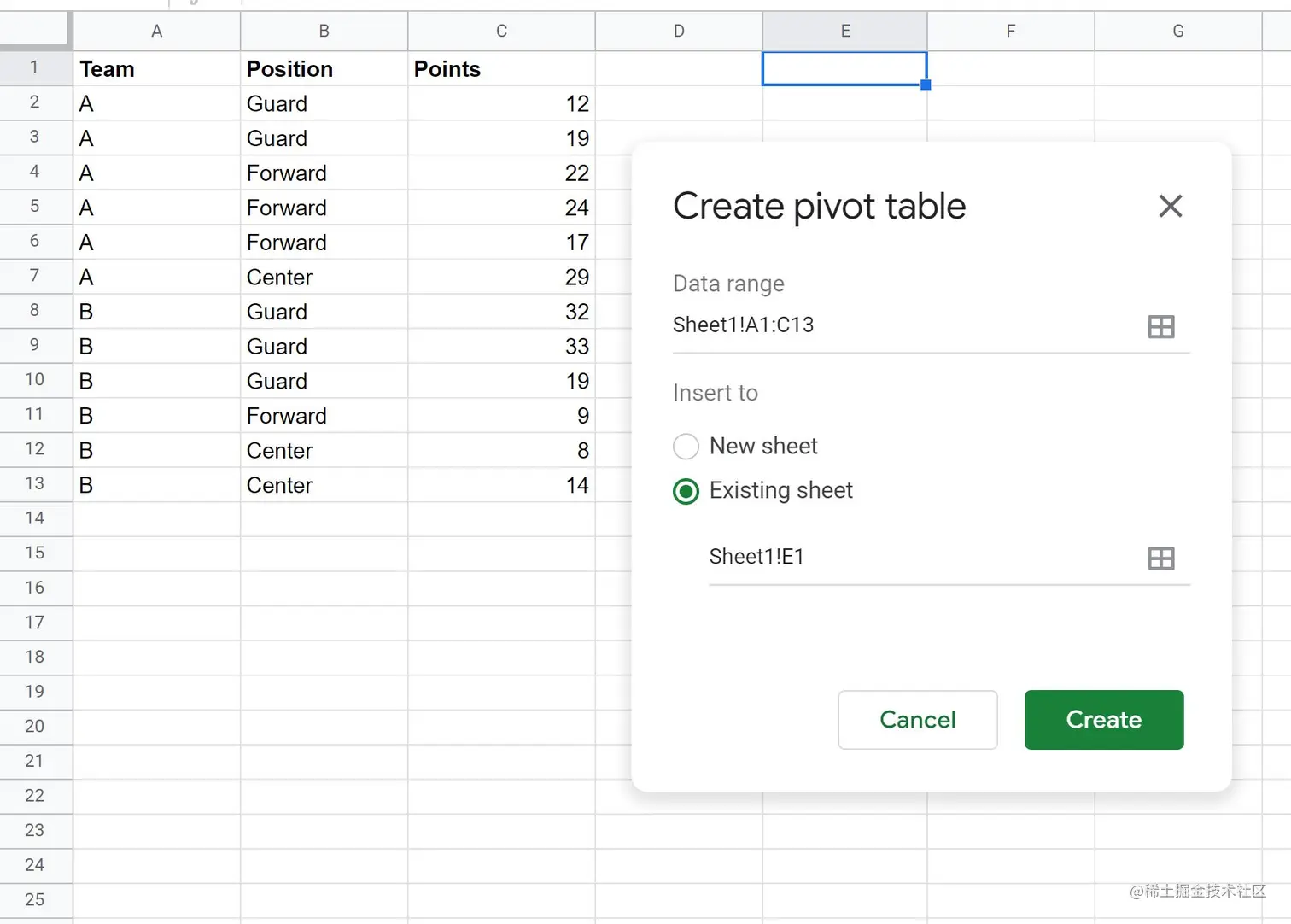Select the New sheet radio option
Screen dimensions: 1291x924
click(x=686, y=447)
